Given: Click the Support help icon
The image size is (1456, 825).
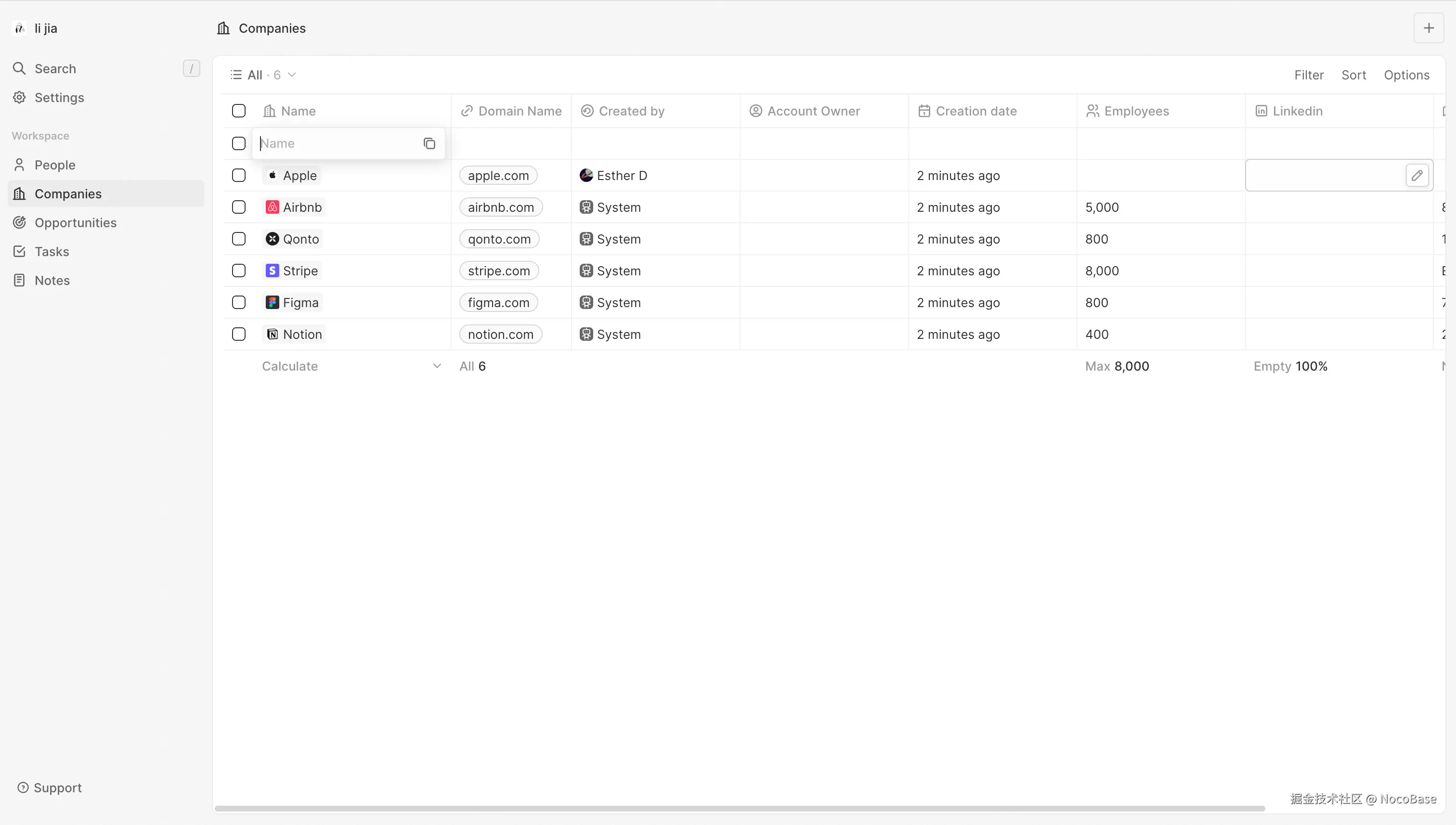Looking at the screenshot, I should (x=23, y=787).
